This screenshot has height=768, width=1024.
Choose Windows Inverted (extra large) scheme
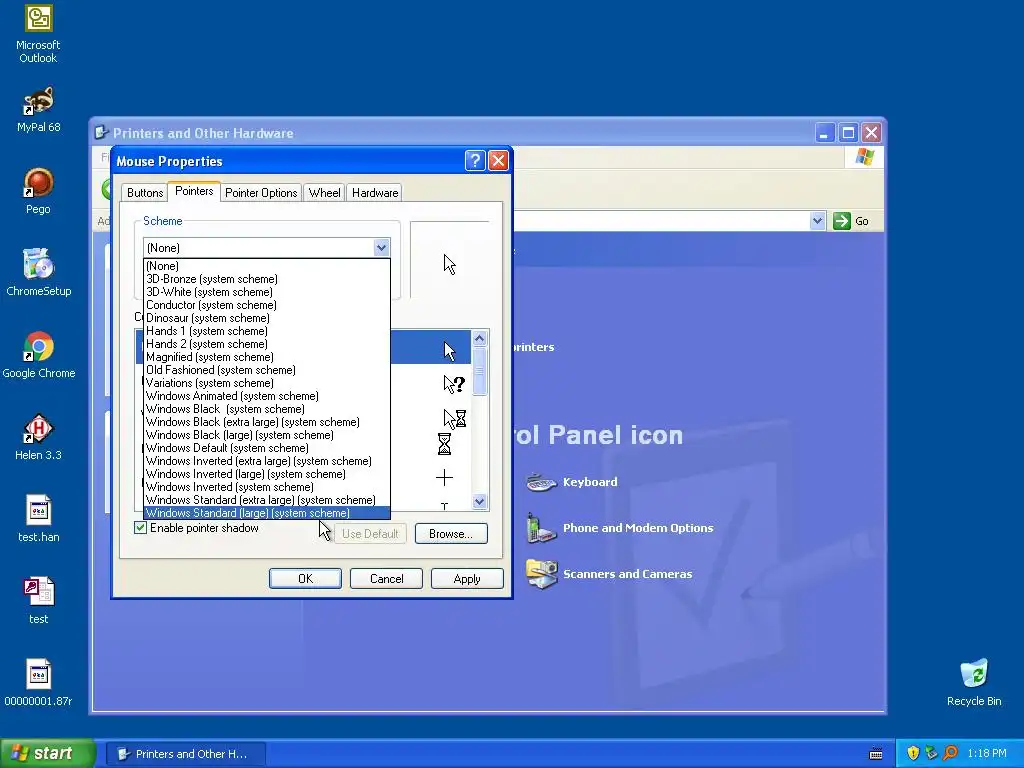(x=266, y=461)
